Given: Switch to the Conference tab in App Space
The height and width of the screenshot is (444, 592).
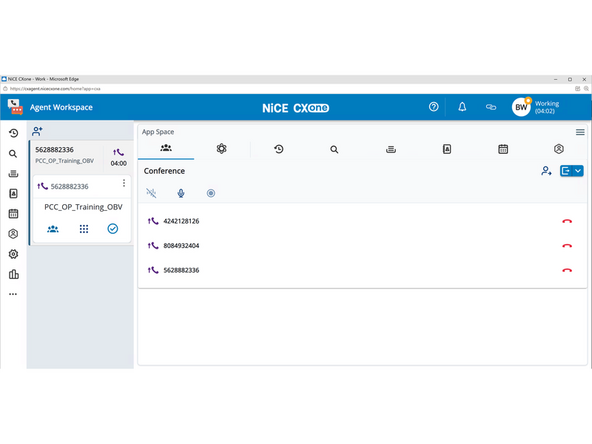Looking at the screenshot, I should (x=166, y=148).
